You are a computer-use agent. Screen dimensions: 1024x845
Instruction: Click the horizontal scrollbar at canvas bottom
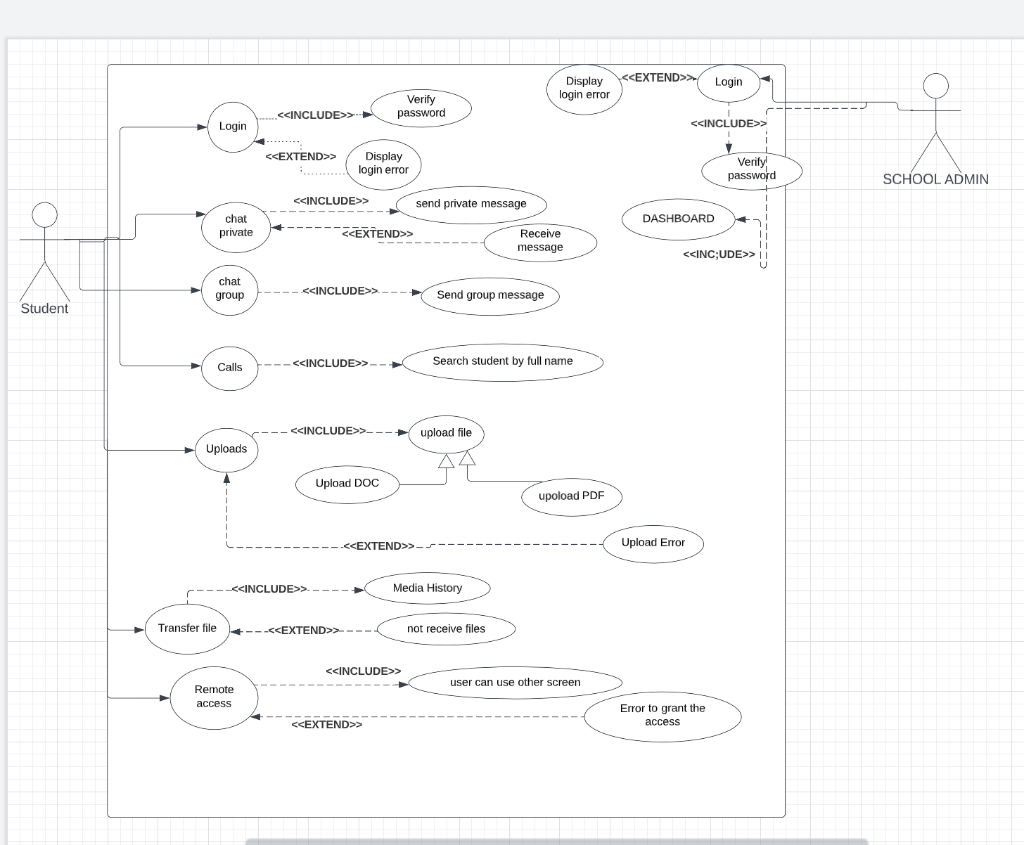pos(556,842)
